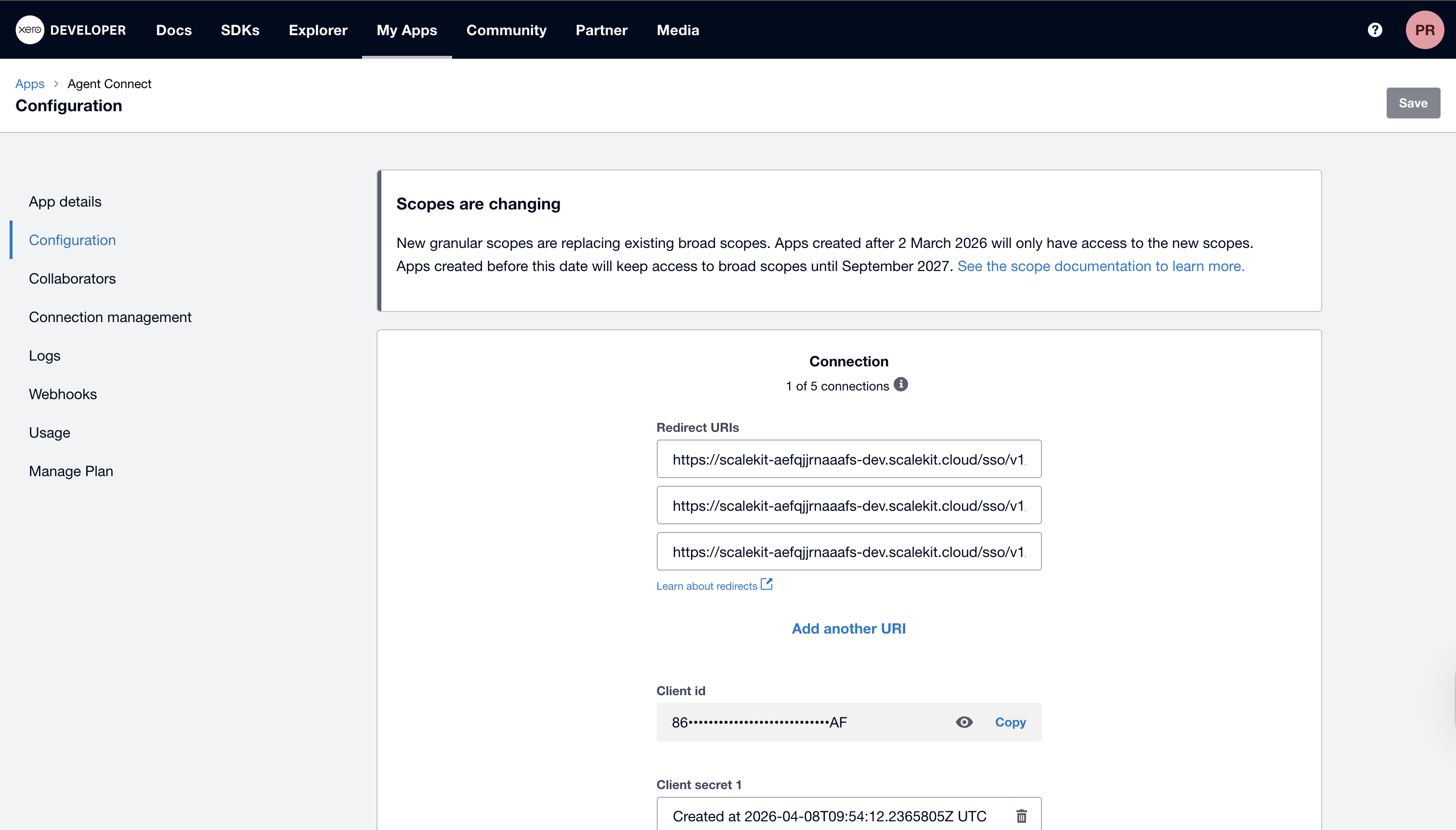Open the PR user avatar menu

point(1425,30)
